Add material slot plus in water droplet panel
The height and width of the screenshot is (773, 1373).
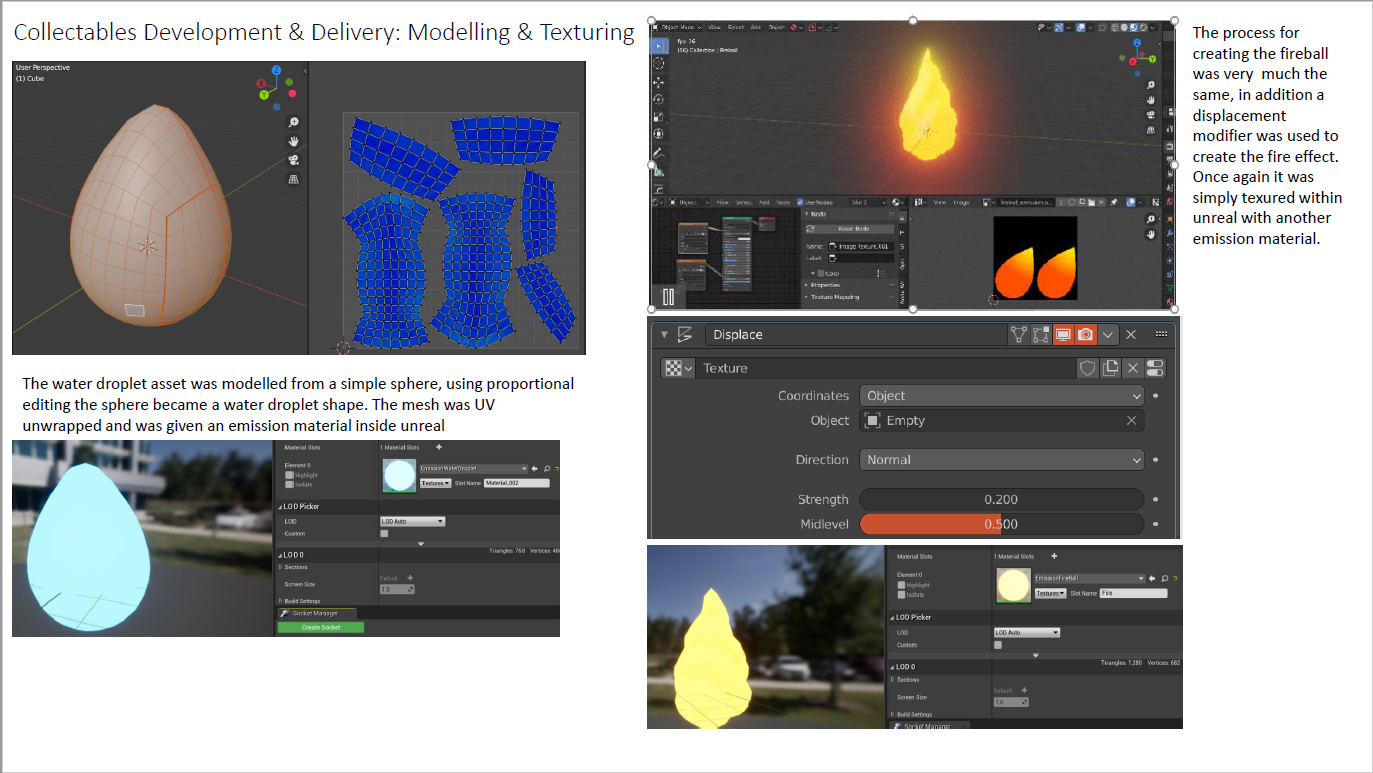click(439, 447)
